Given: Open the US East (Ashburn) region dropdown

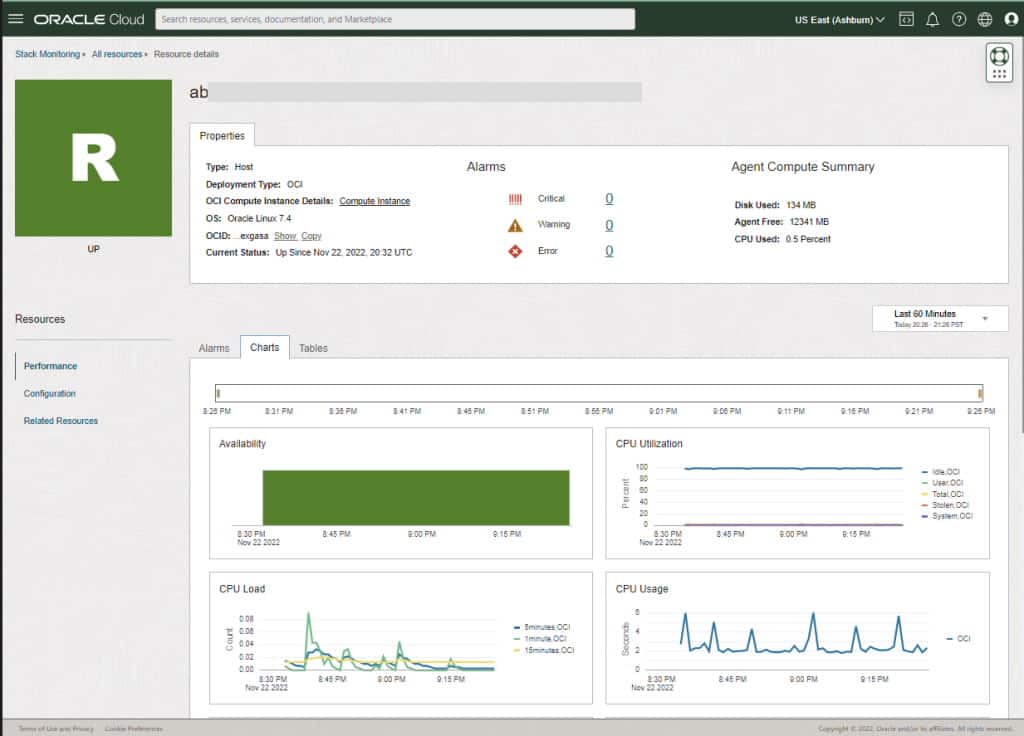Looking at the screenshot, I should pos(837,18).
